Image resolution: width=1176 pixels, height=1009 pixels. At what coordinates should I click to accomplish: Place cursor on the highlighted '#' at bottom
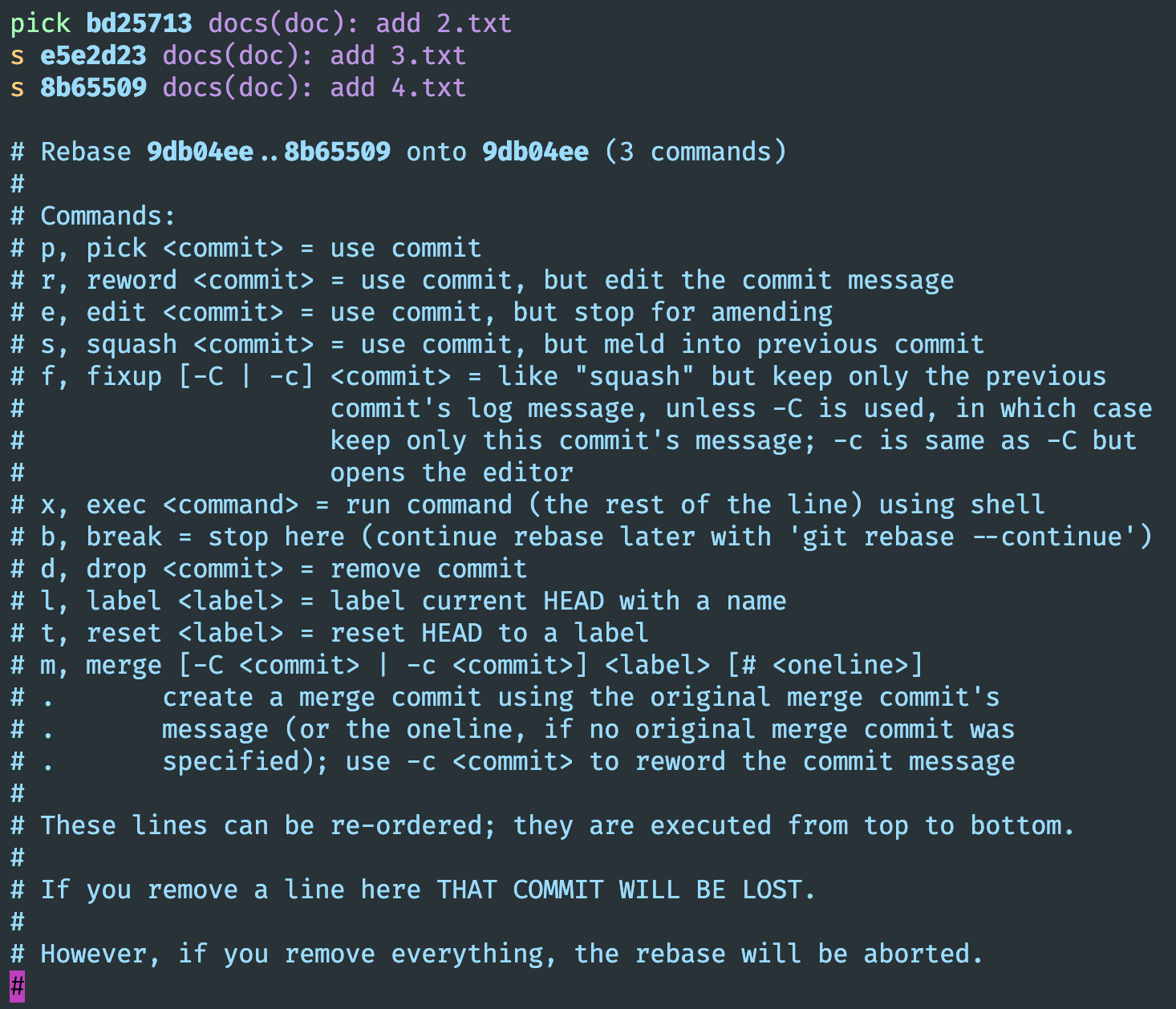point(18,986)
